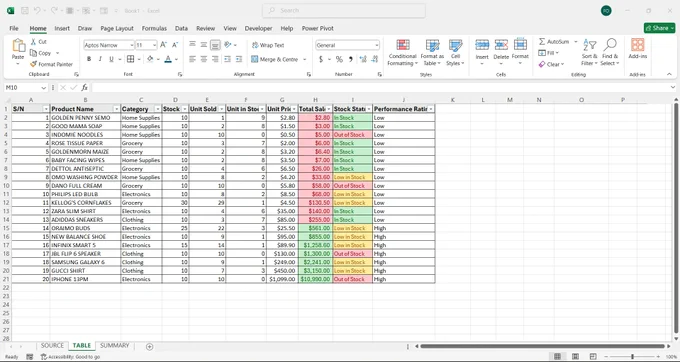Open the Fill dropdown
This screenshot has width=680, height=362.
[549, 53]
